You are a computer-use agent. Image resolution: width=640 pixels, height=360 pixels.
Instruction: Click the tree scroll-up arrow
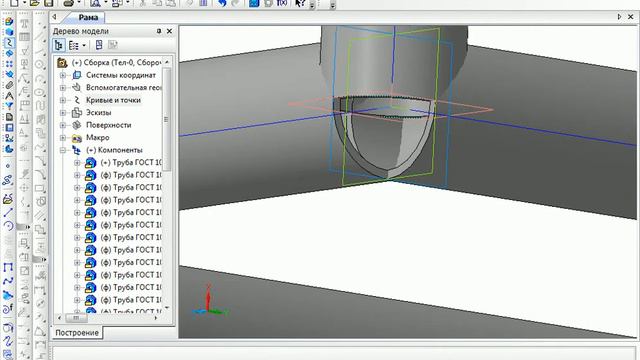tap(167, 62)
